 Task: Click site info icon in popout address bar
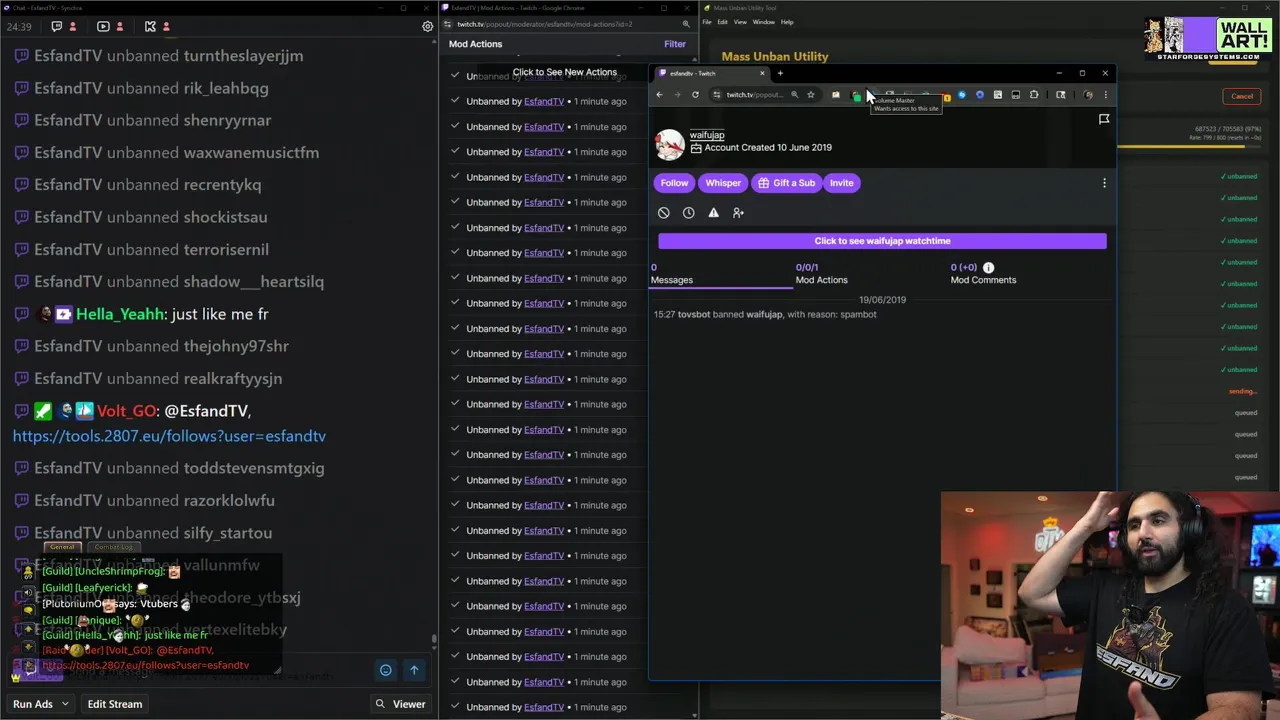(x=716, y=95)
